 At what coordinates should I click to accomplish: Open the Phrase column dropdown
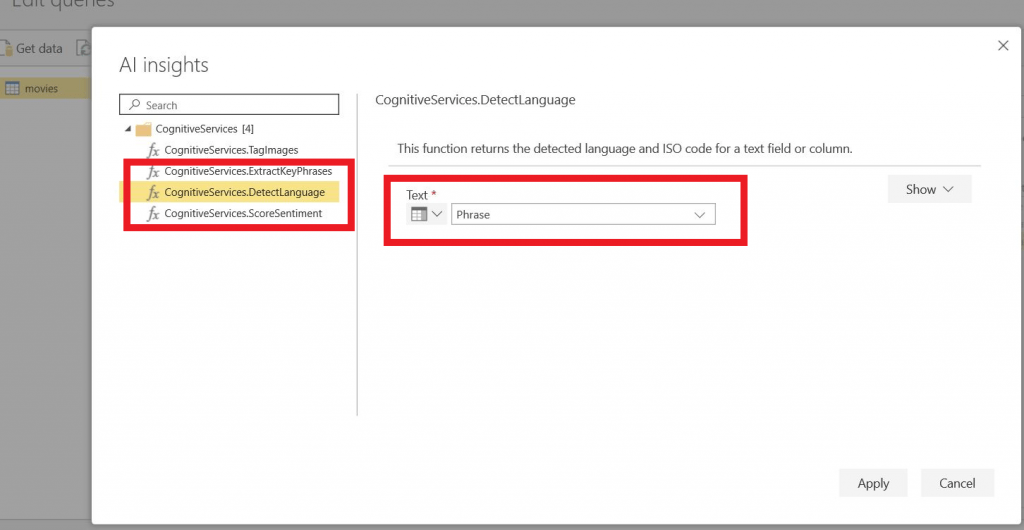coord(583,214)
